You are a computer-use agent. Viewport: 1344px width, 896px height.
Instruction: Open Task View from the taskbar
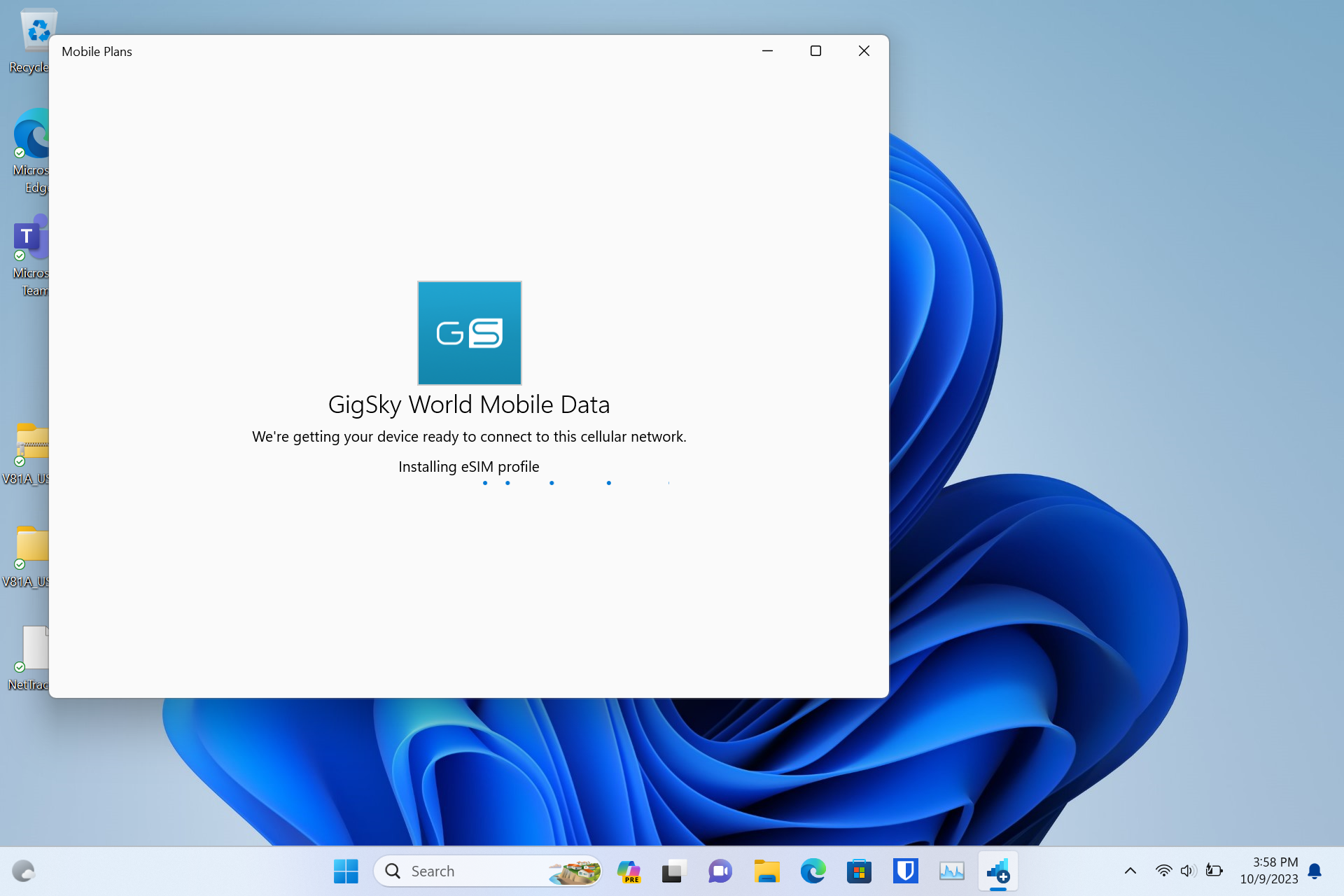[x=673, y=871]
